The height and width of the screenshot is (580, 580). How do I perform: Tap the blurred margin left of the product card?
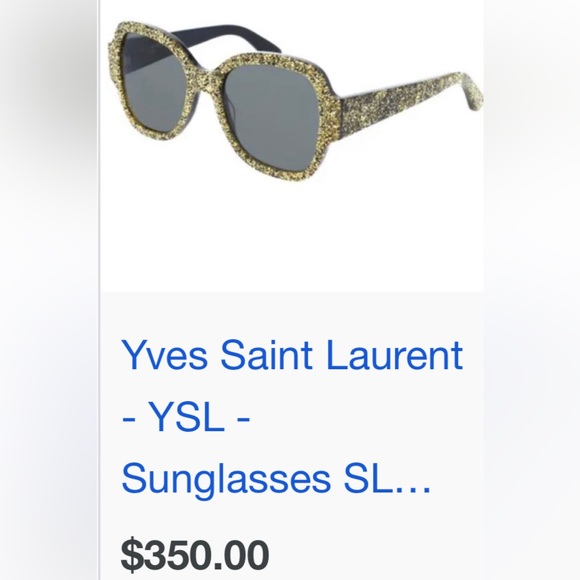tap(49, 290)
